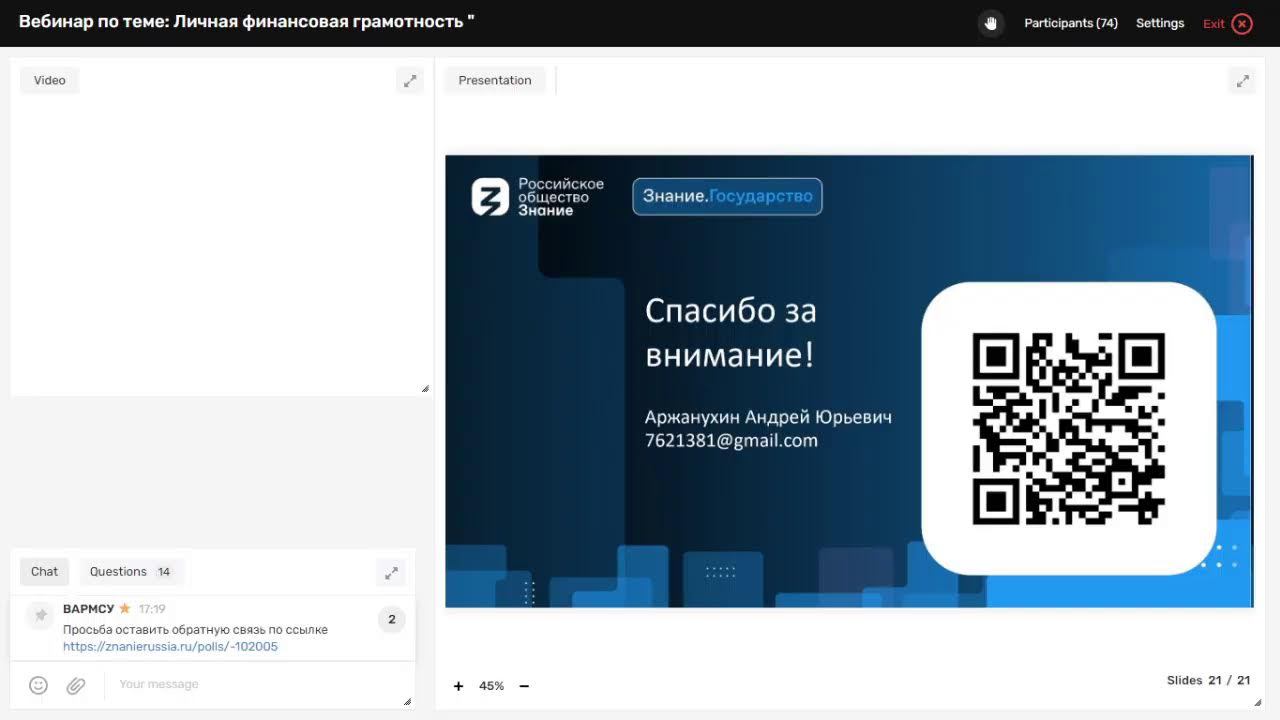This screenshot has width=1280, height=720.
Task: Click the questions count badge 14
Action: 164,572
